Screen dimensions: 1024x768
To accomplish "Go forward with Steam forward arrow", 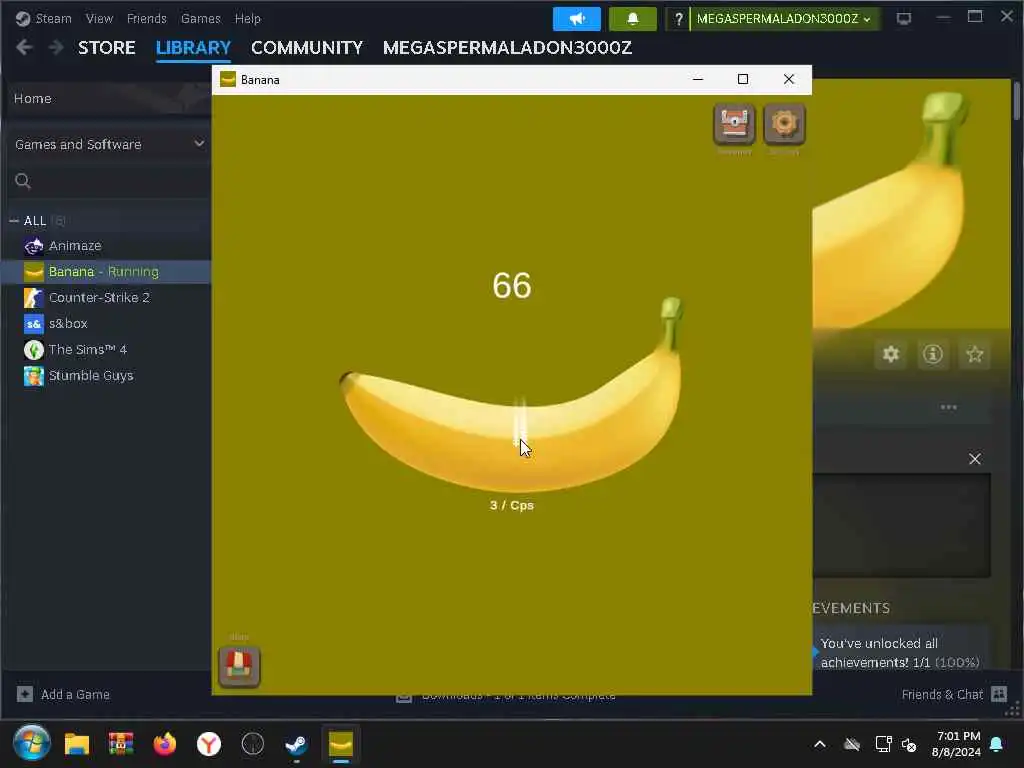I will [x=56, y=48].
